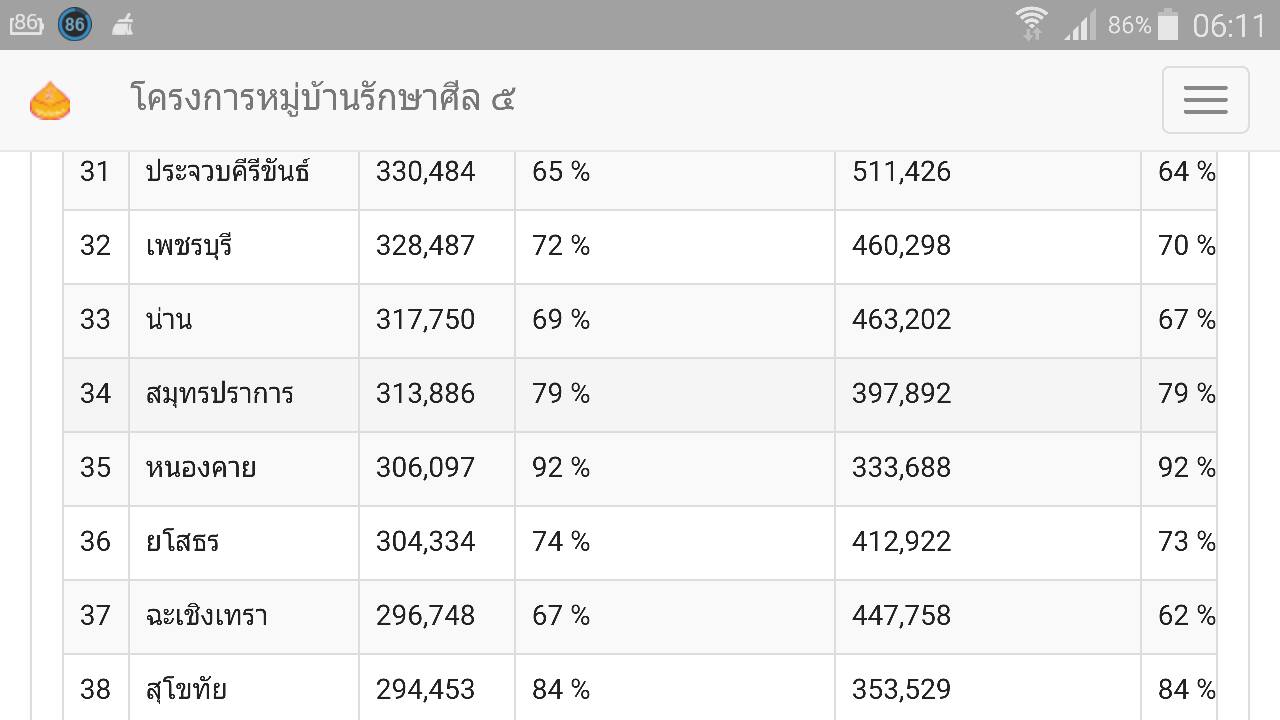Viewport: 1280px width, 720px height.
Task: Click the โครงการหมู่บ้านรักษาศีล ๕ title
Action: point(323,99)
